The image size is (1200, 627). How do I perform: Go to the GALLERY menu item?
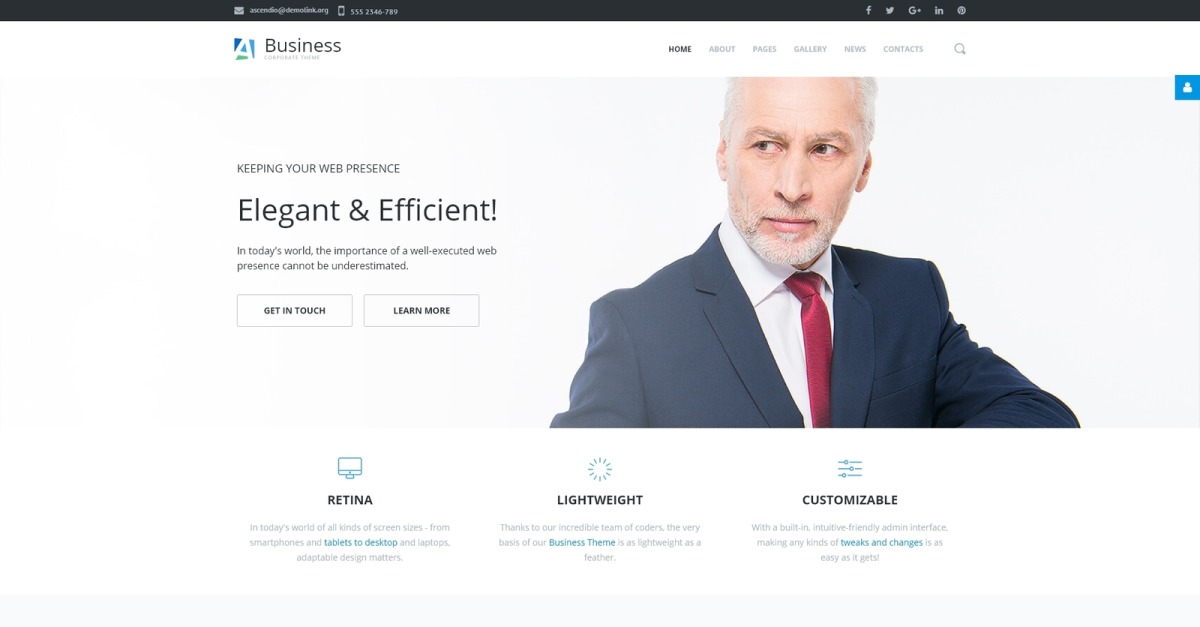pyautogui.click(x=810, y=49)
